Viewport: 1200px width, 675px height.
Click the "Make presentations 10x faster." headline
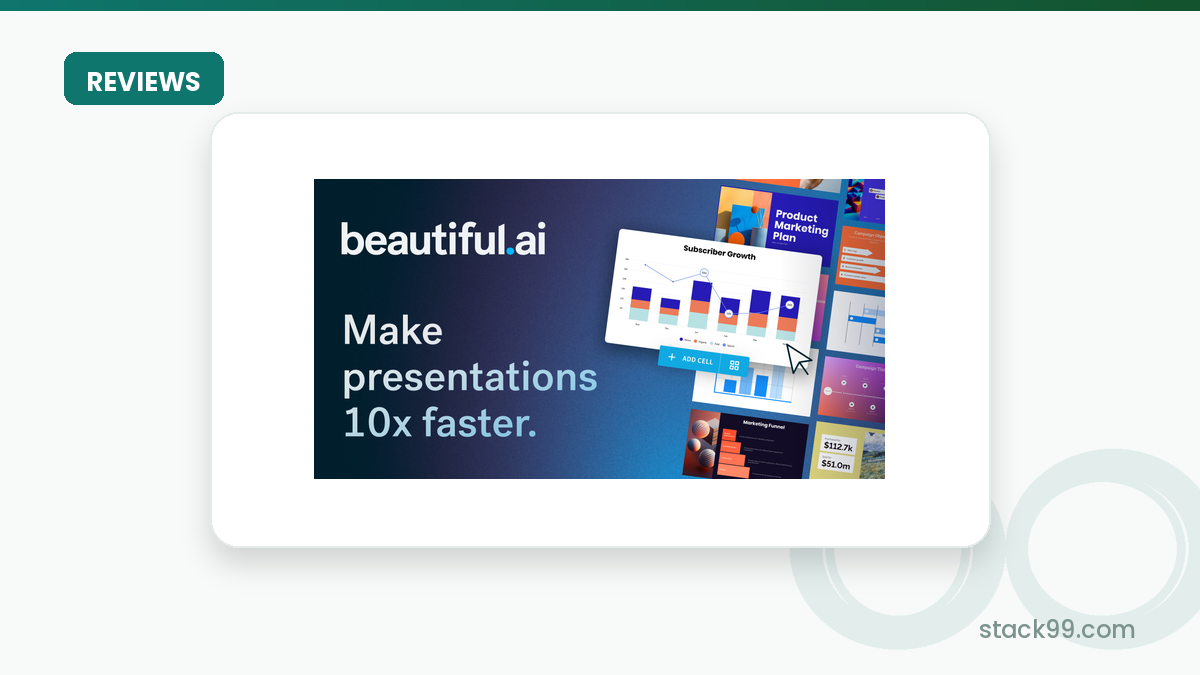click(470, 377)
